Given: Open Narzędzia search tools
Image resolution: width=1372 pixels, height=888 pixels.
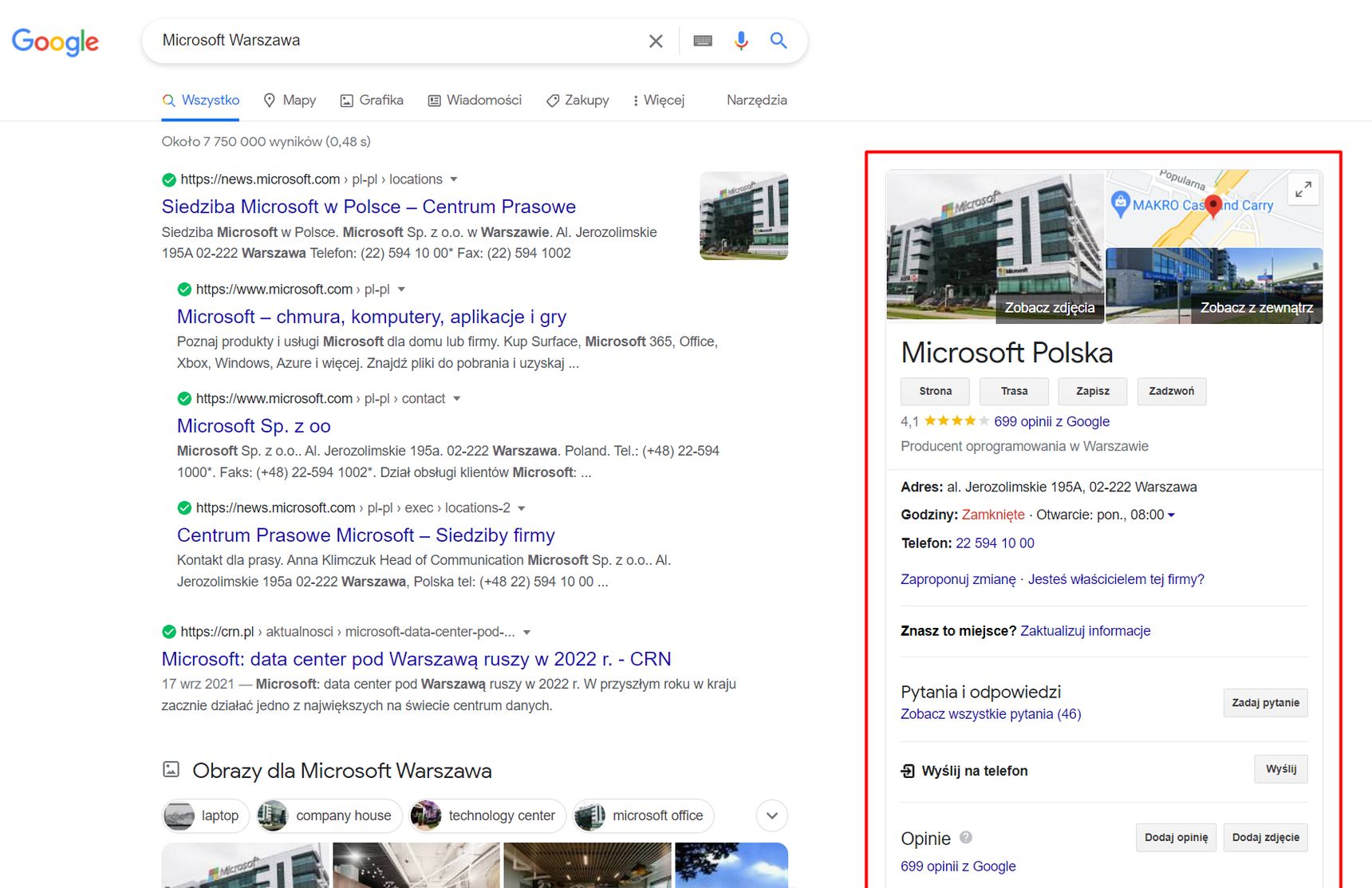Looking at the screenshot, I should (756, 101).
